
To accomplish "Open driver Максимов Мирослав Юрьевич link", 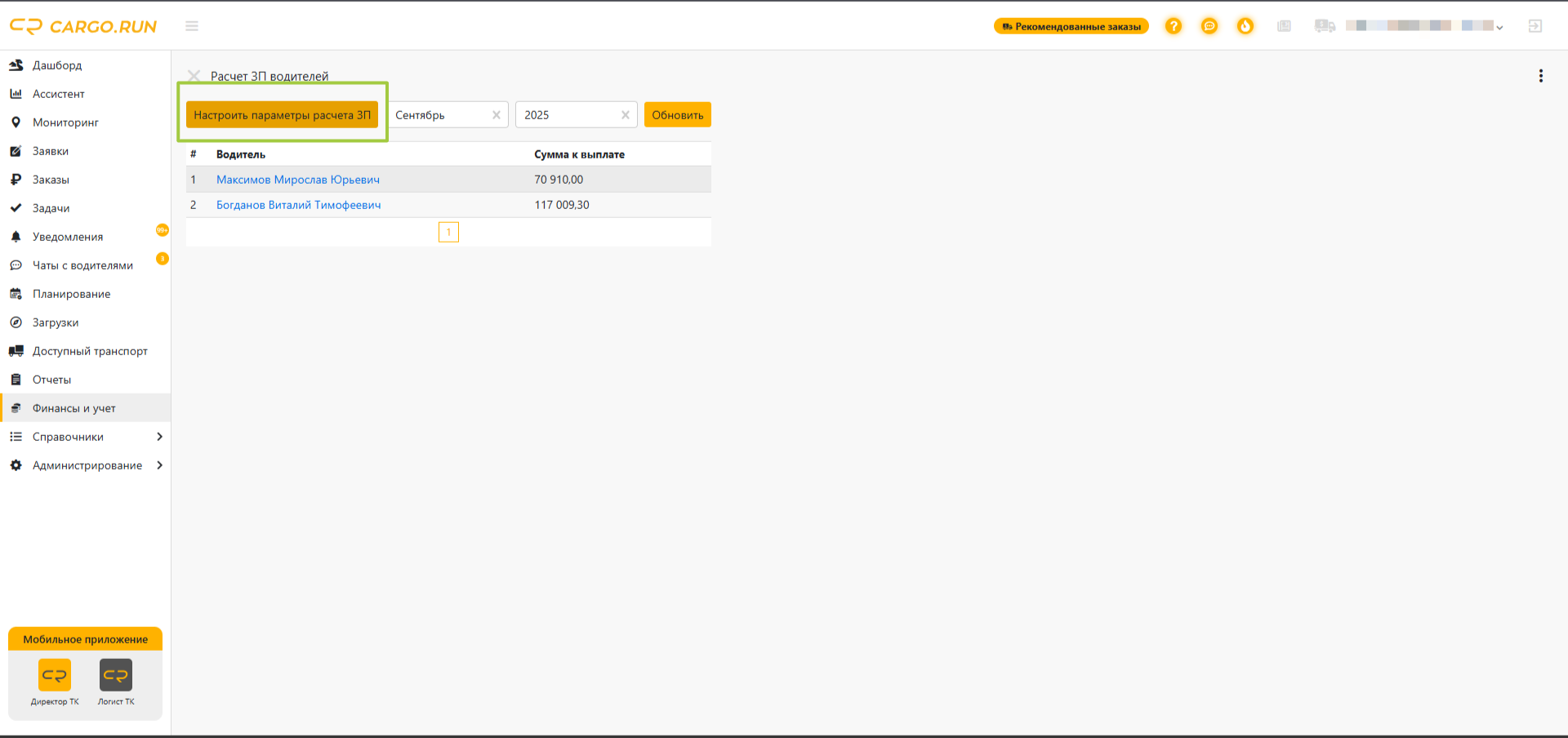I will click(x=298, y=180).
